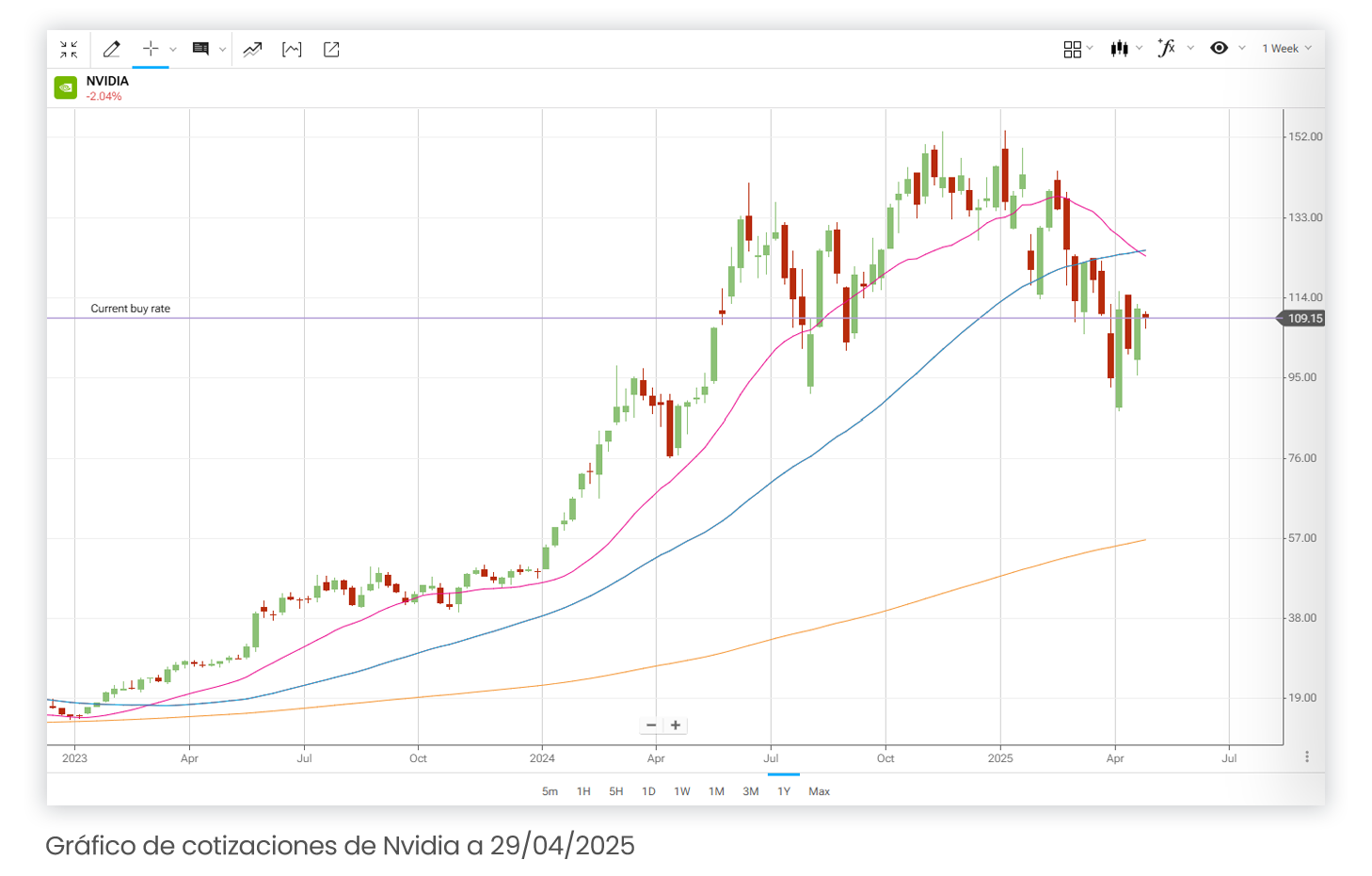The height and width of the screenshot is (876, 1372).
Task: Expand the 1 Week interval dropdown
Action: pos(1286,49)
